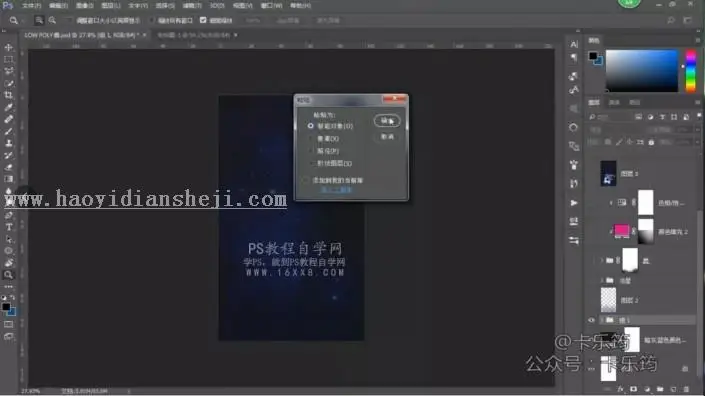Select Smart Object radio in Paste dialog
This screenshot has height=396, width=705.
311,126
